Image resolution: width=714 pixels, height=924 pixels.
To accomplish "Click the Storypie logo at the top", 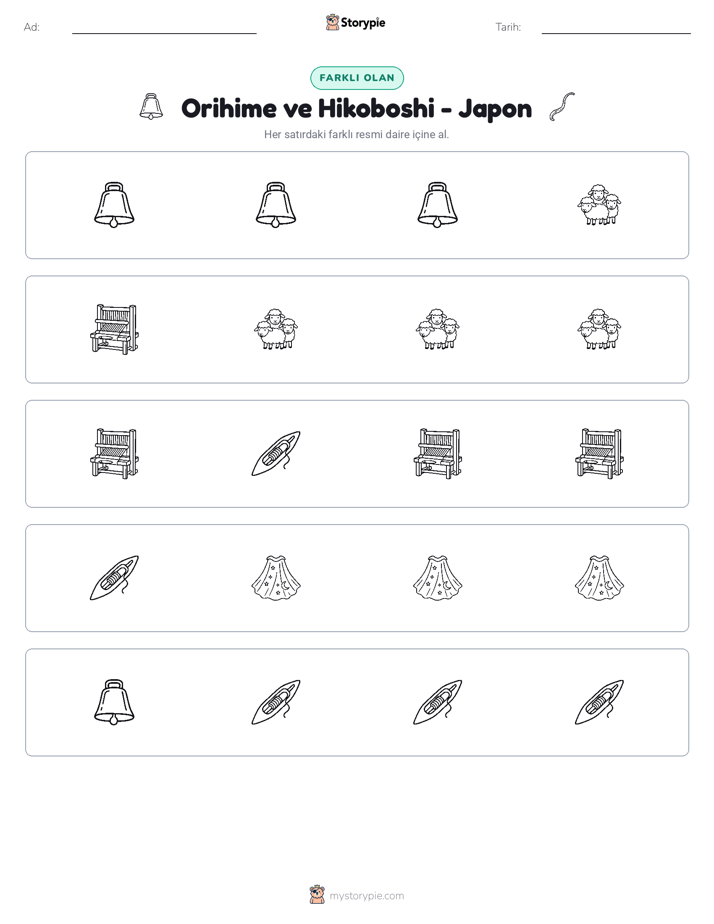I will 356,23.
